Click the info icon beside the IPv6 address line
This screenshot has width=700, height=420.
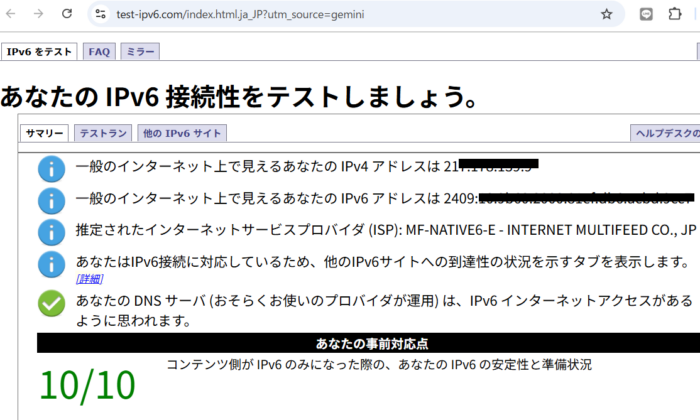(x=51, y=201)
